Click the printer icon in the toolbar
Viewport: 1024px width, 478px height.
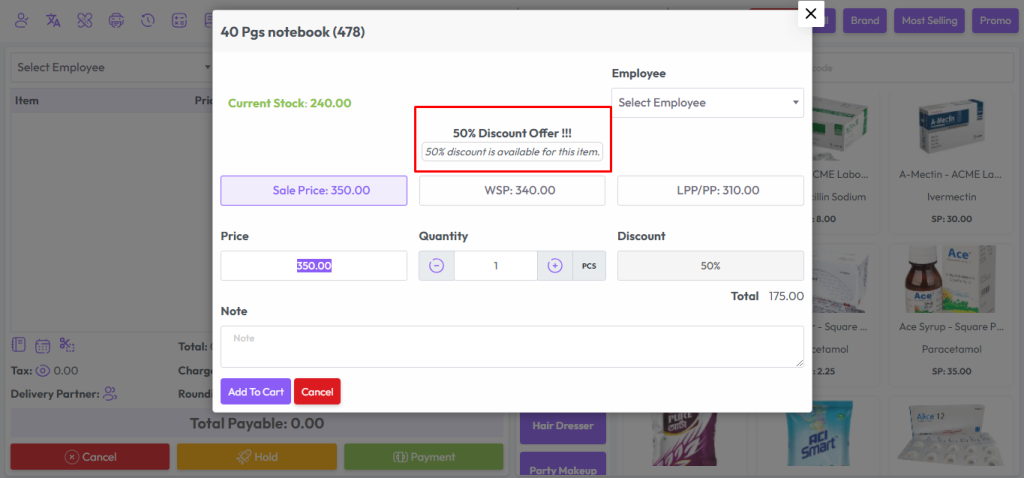(x=116, y=20)
